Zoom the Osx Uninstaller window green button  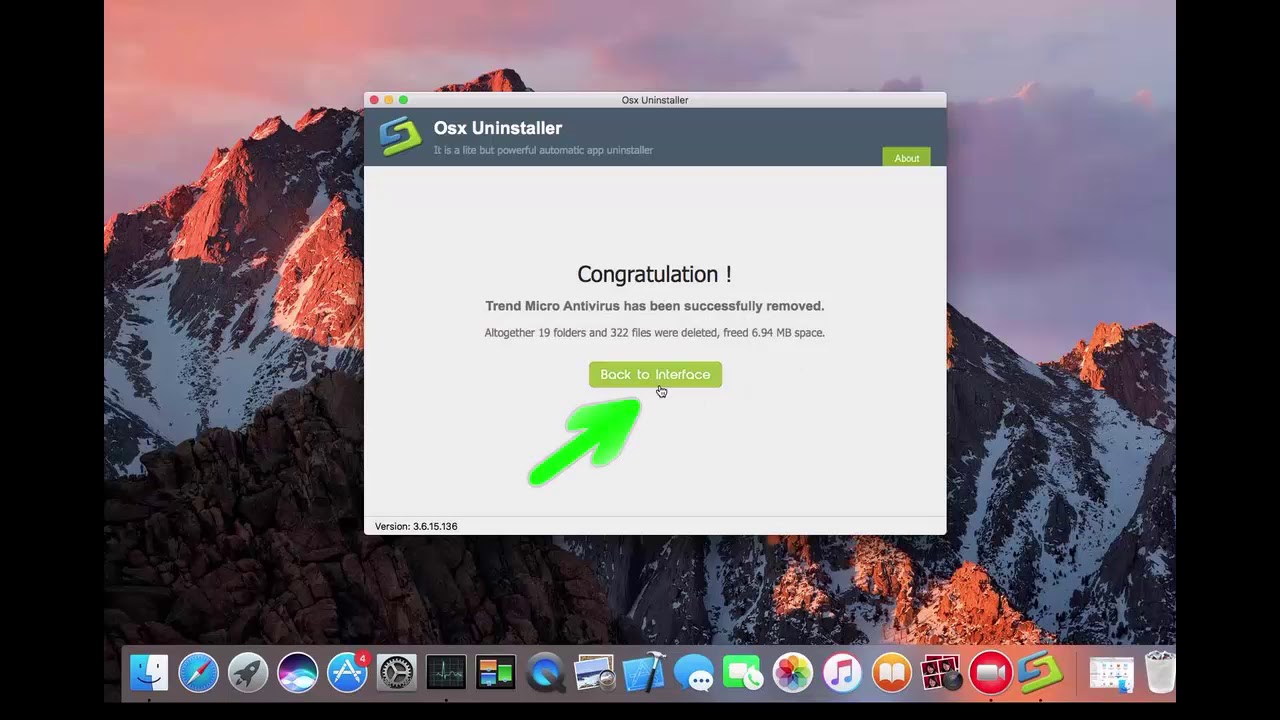403,100
